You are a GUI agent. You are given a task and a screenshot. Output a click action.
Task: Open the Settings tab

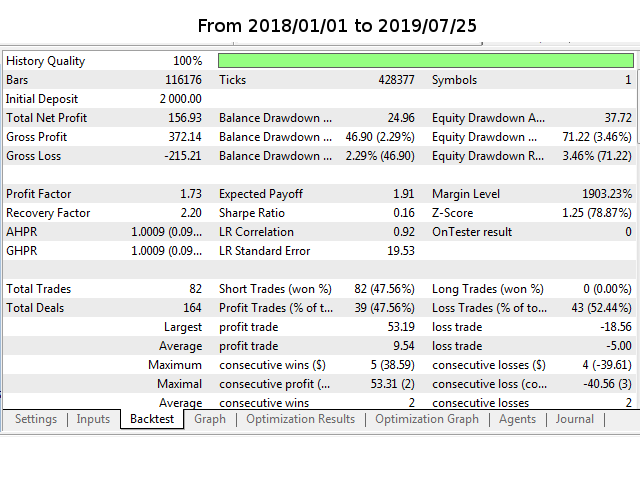[36, 419]
